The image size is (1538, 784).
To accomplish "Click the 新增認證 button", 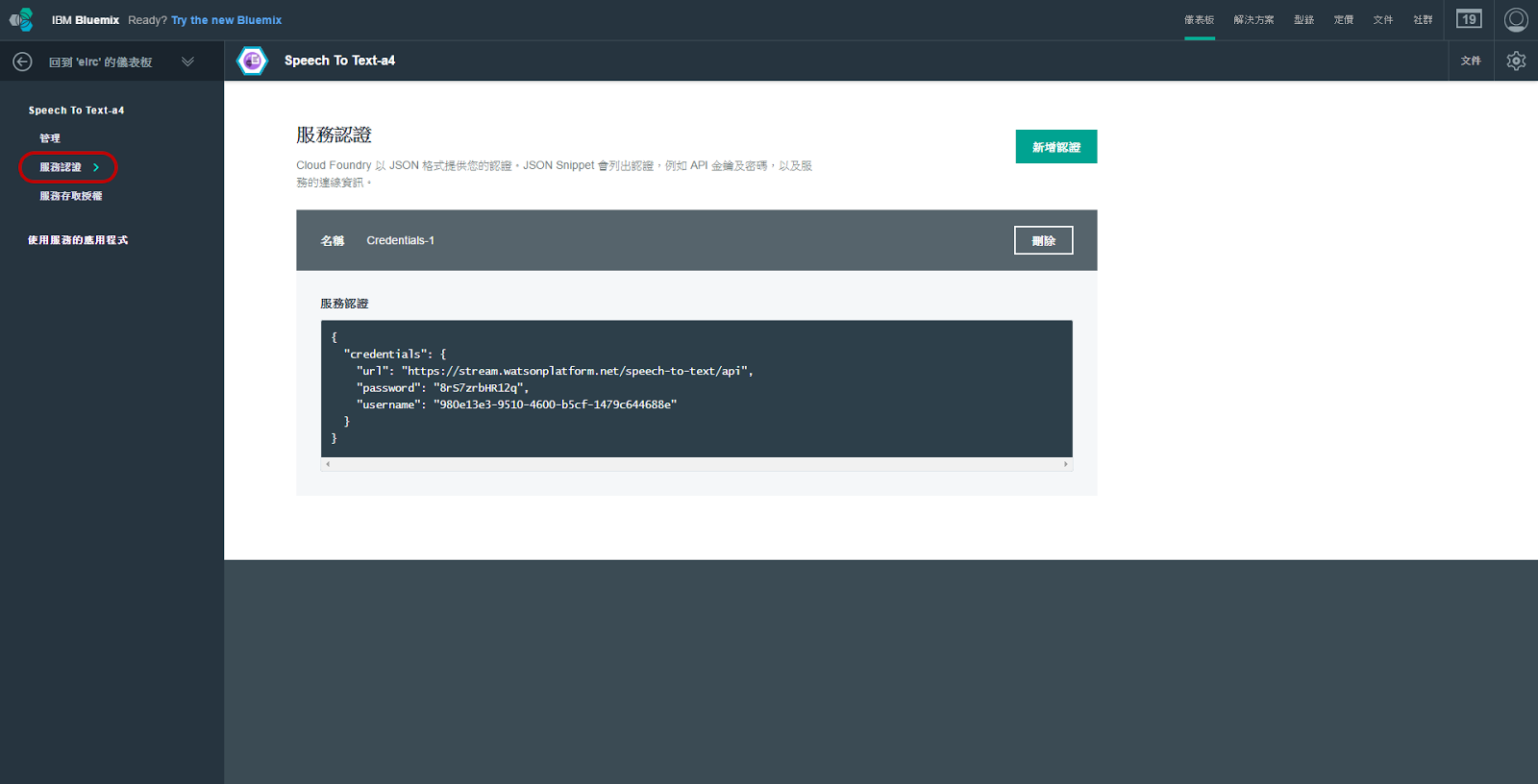I will [1056, 147].
